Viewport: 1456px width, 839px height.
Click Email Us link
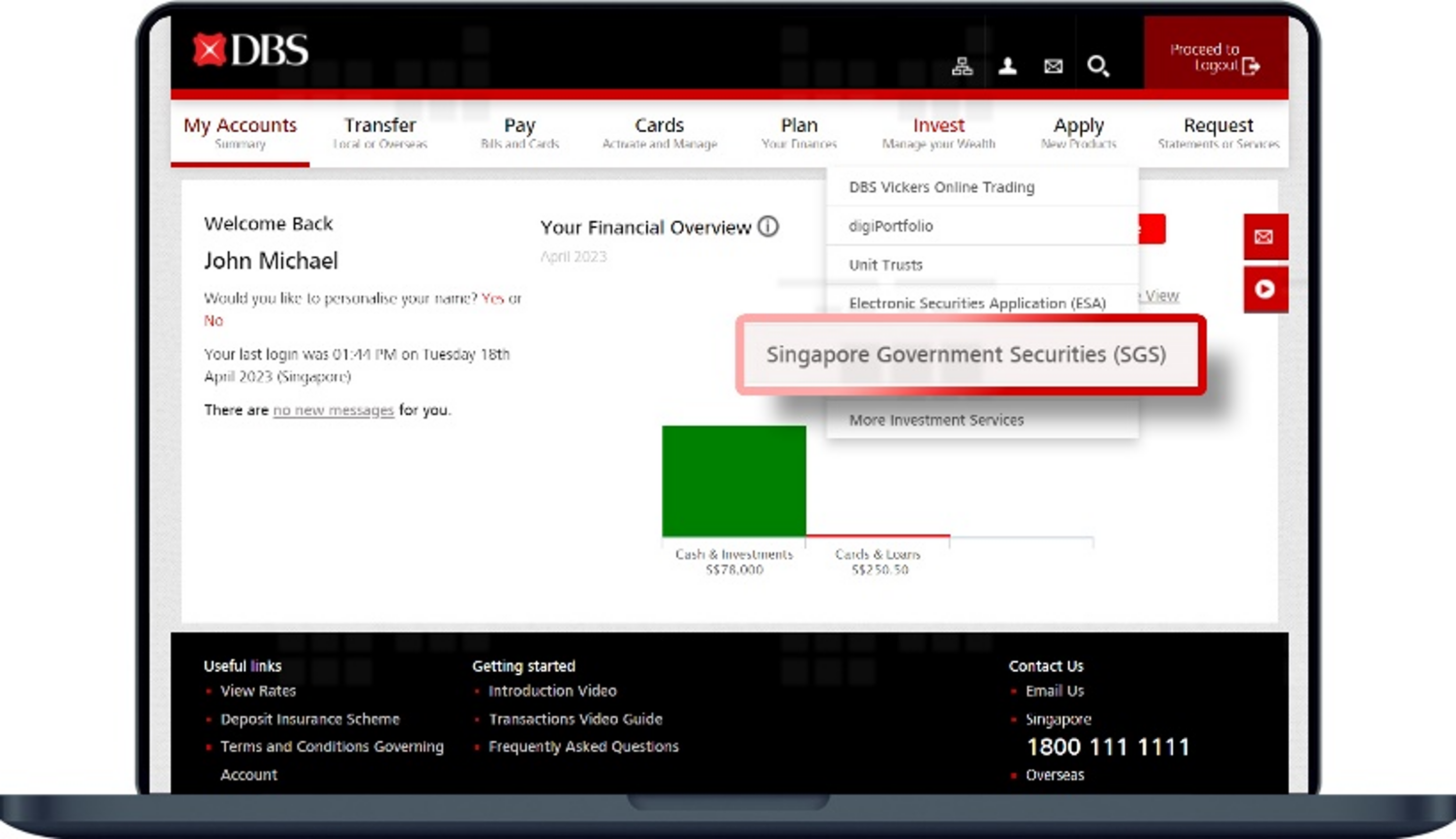(1054, 691)
